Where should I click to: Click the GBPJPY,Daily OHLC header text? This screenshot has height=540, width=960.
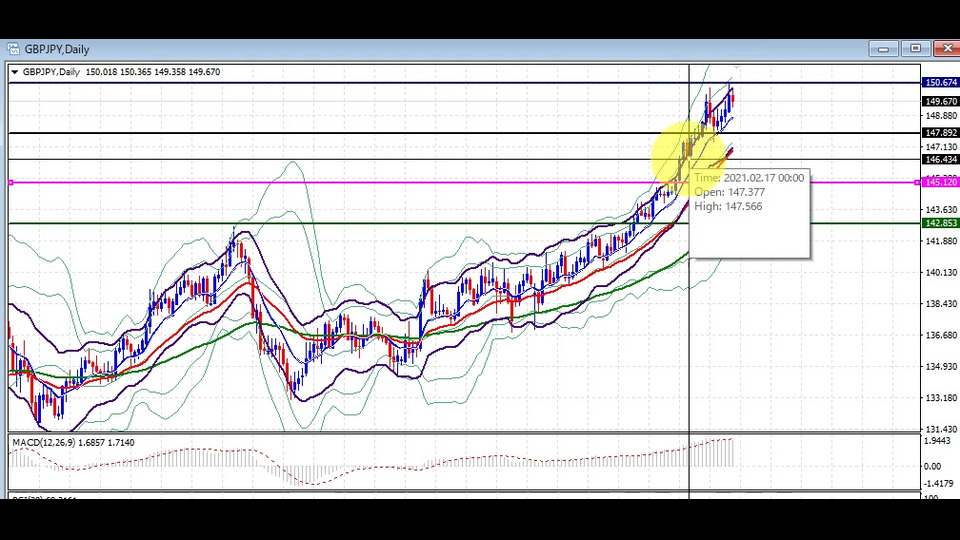[x=121, y=72]
